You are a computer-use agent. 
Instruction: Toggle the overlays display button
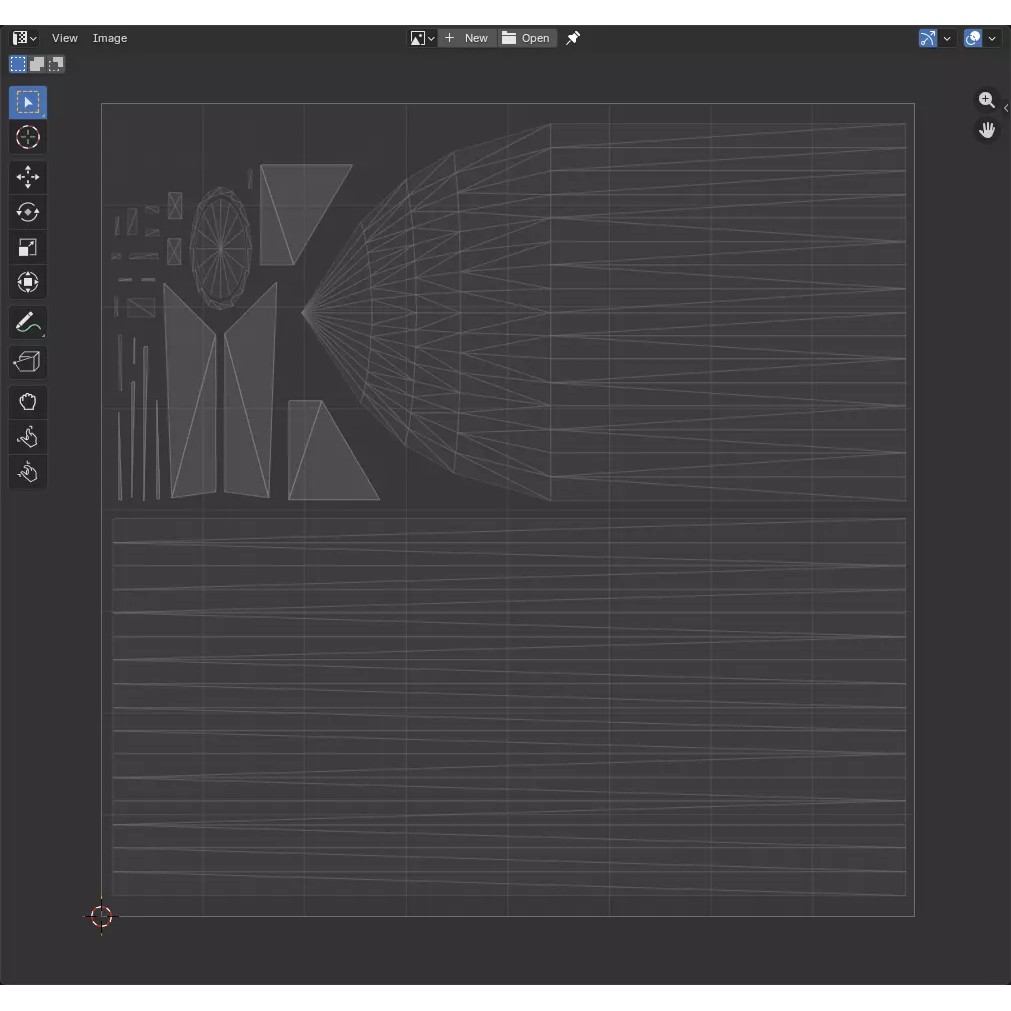[x=973, y=38]
